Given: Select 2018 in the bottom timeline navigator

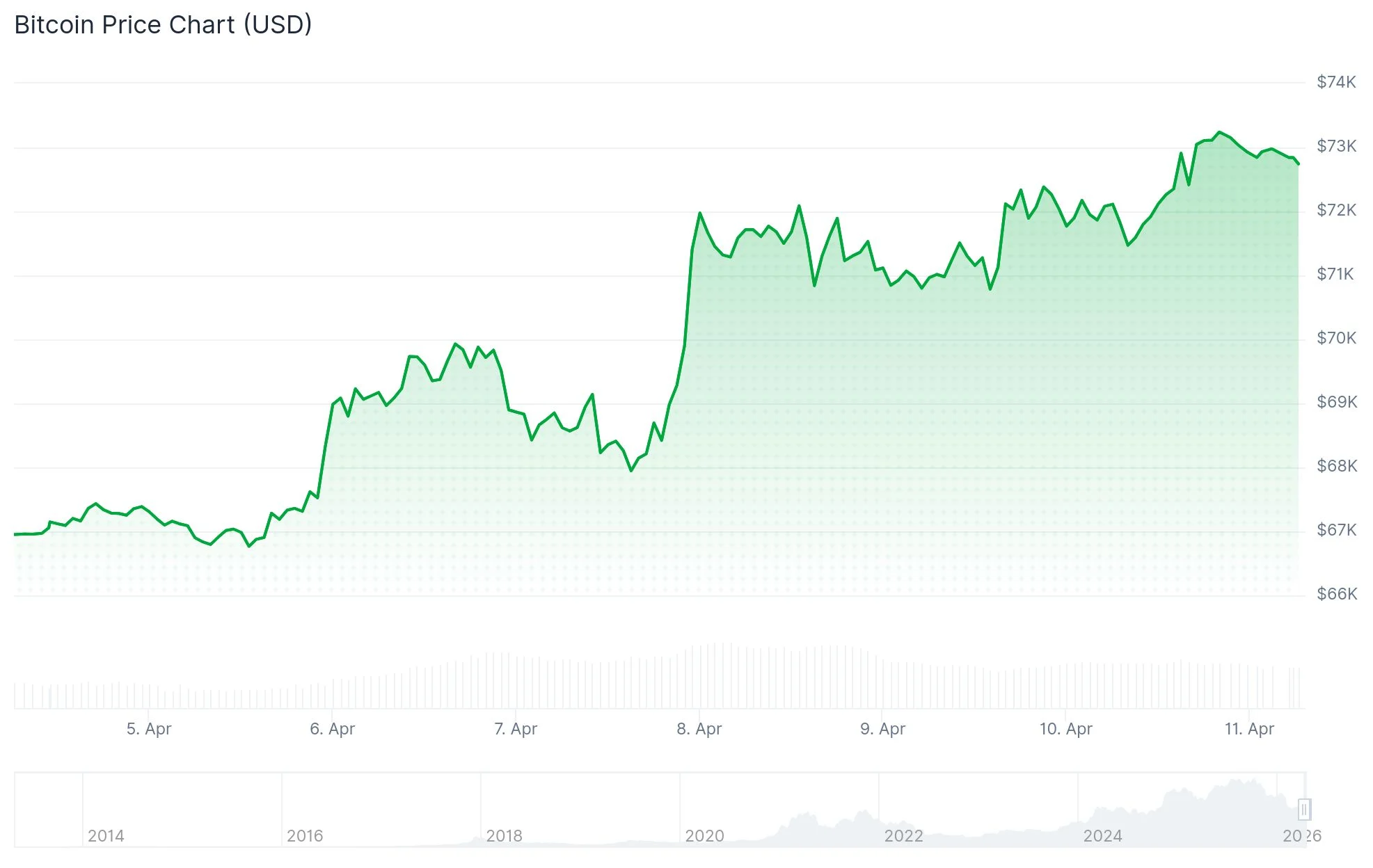Looking at the screenshot, I should tap(504, 836).
